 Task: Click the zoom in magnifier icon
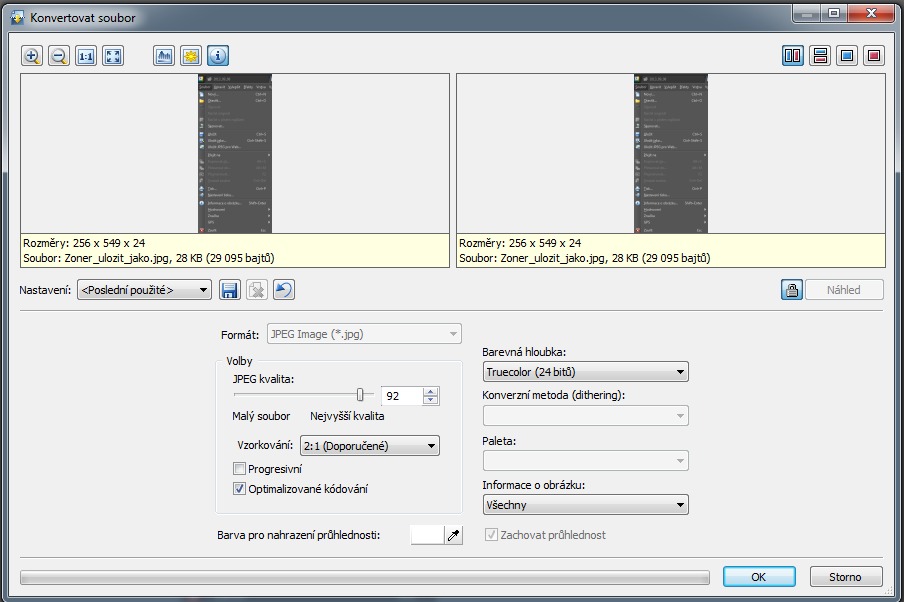click(x=32, y=56)
